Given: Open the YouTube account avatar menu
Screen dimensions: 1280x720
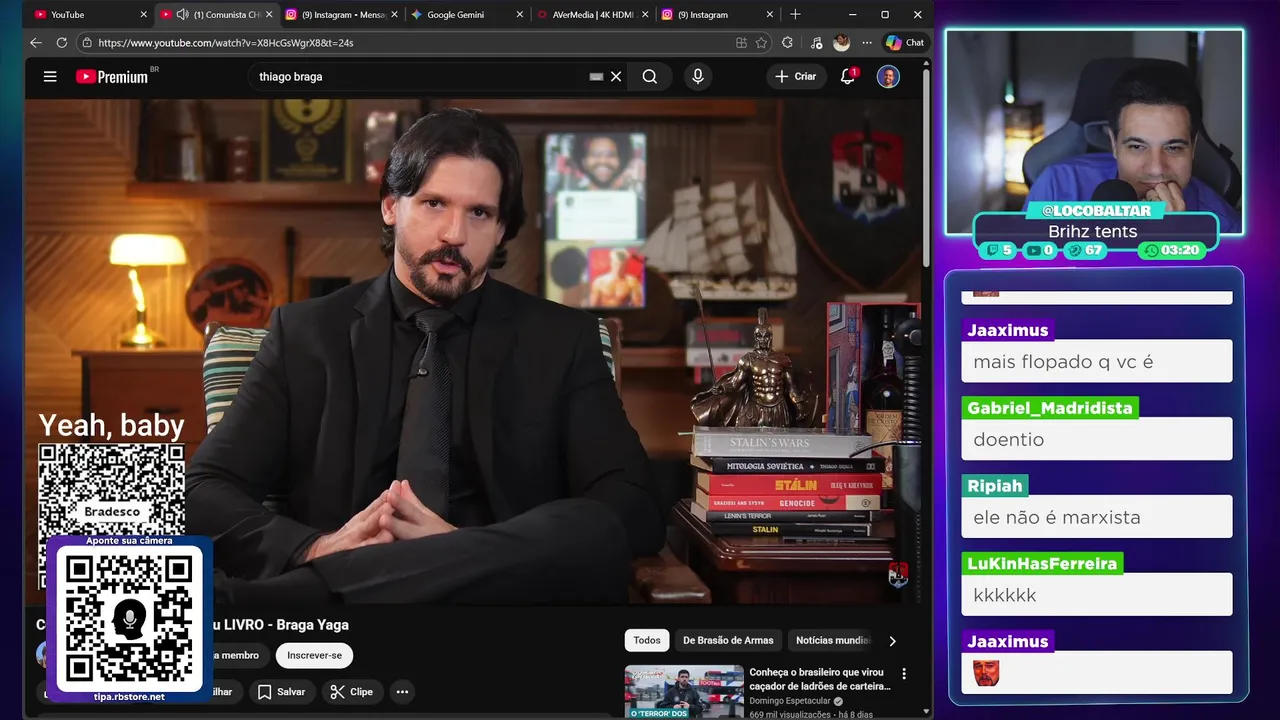Looking at the screenshot, I should 888,76.
